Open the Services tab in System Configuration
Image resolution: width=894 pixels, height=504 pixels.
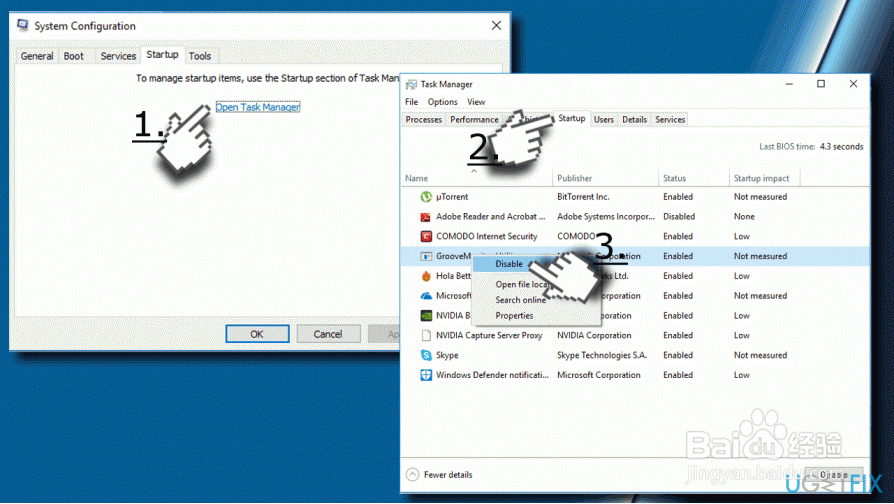(118, 56)
